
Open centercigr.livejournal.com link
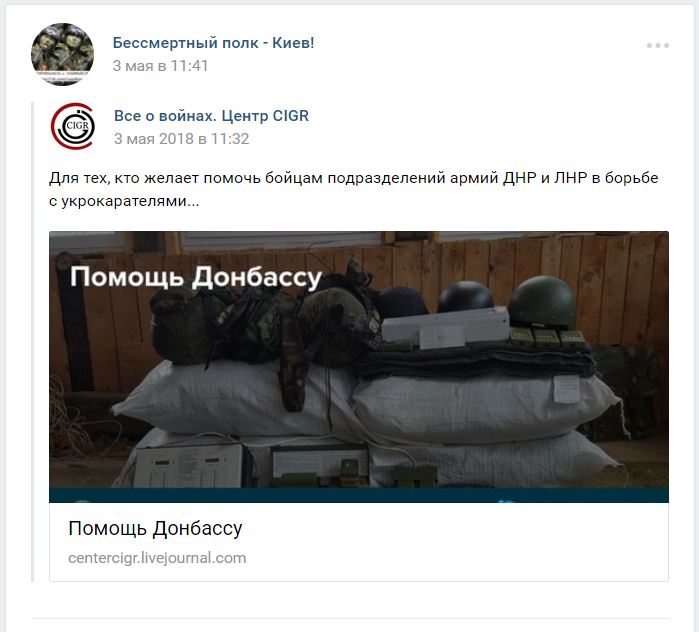(x=157, y=558)
